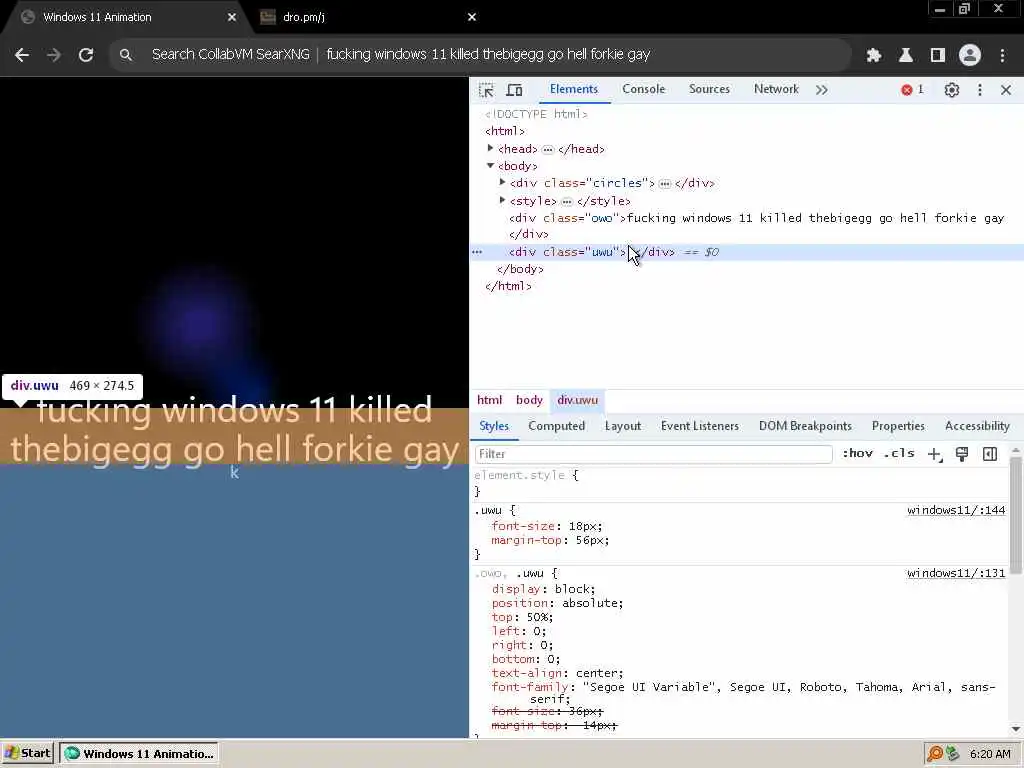
Task: Click html in the breadcrumb bar
Action: coord(489,400)
